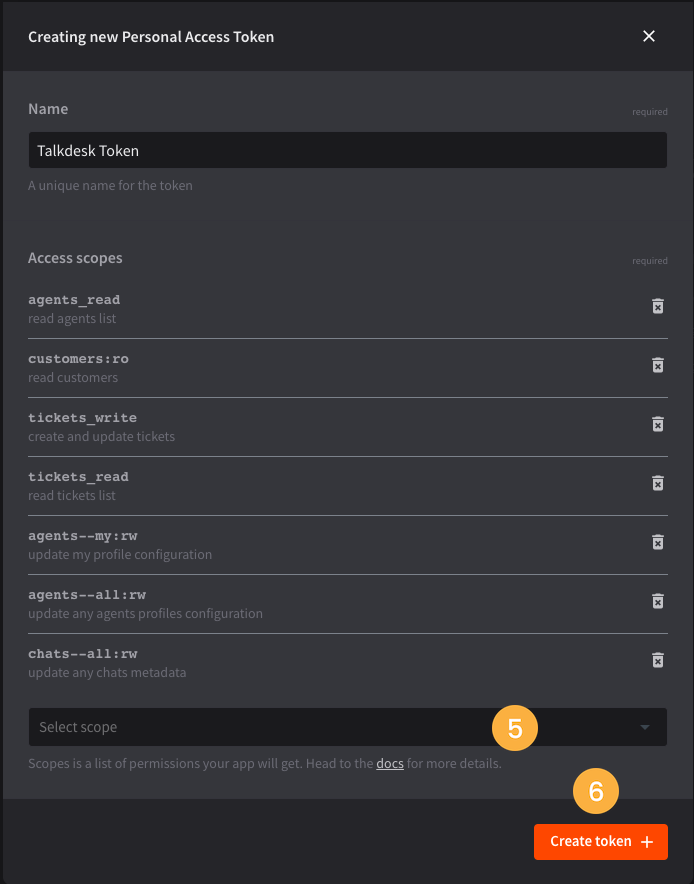Select the agents_read scope name

(x=74, y=300)
